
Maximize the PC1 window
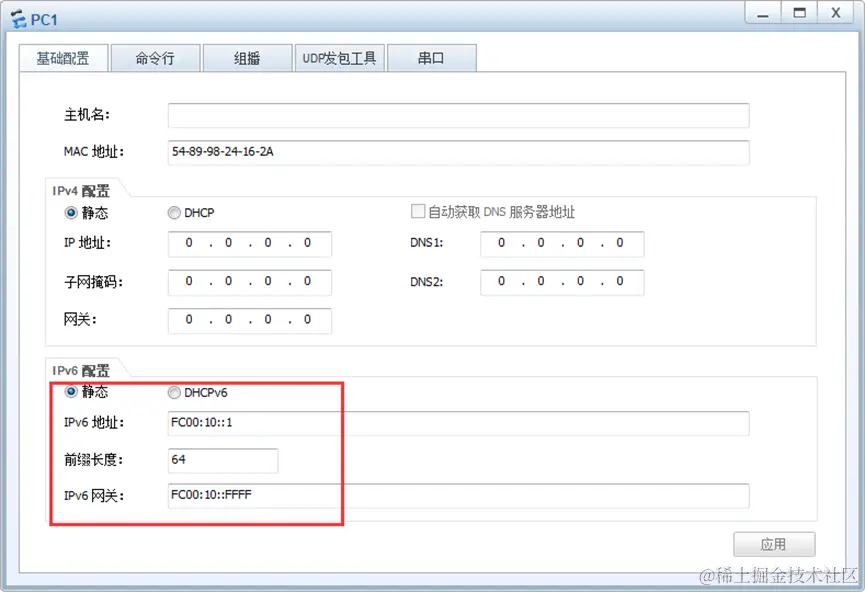pyautogui.click(x=799, y=13)
